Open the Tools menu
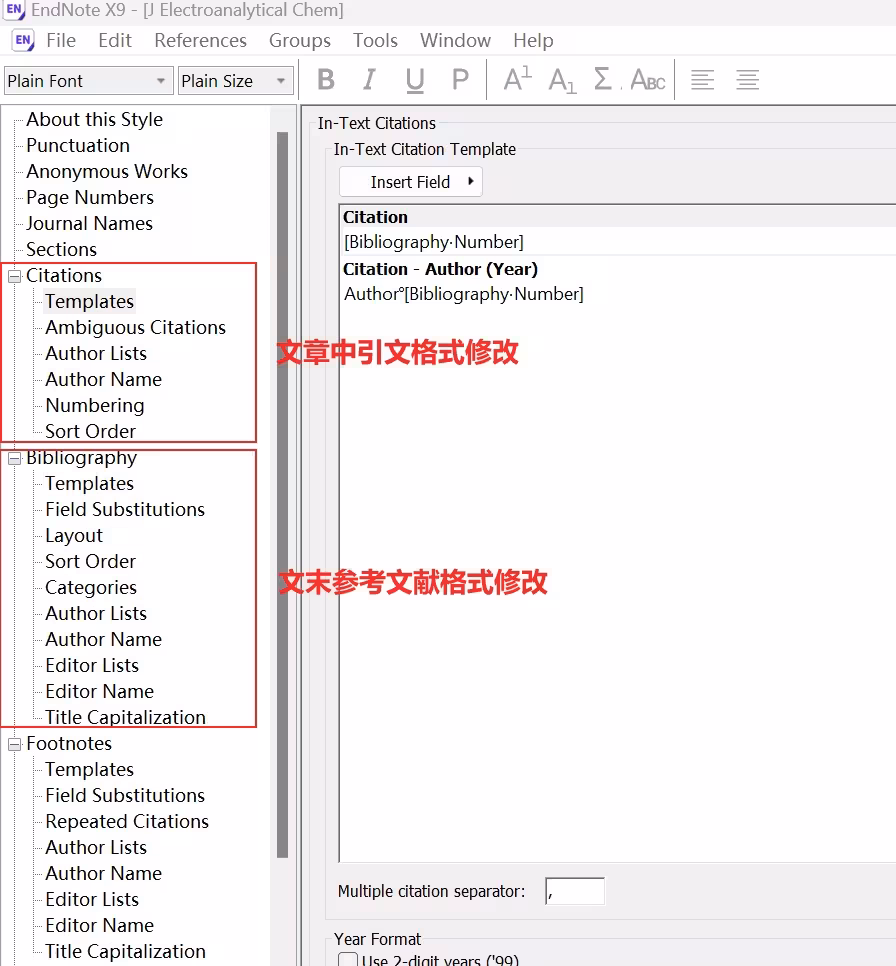 [375, 41]
